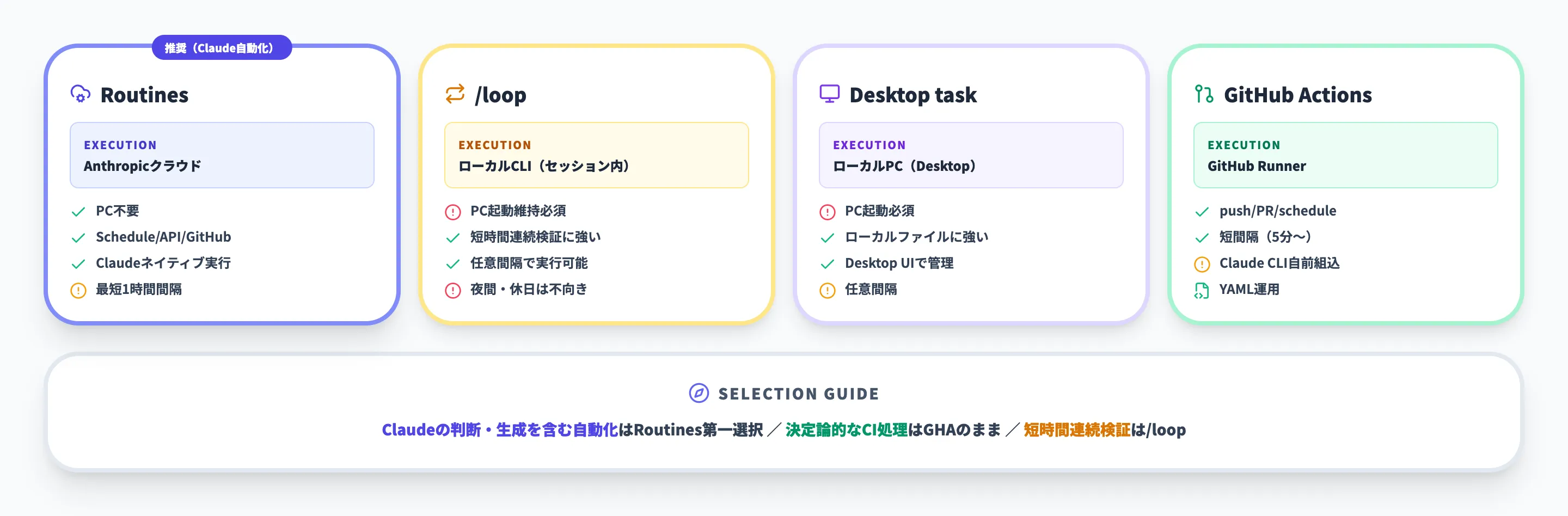Click the warning icon beside Claude CLI自前組込
Screen dimensions: 1568x516
coord(1202,264)
